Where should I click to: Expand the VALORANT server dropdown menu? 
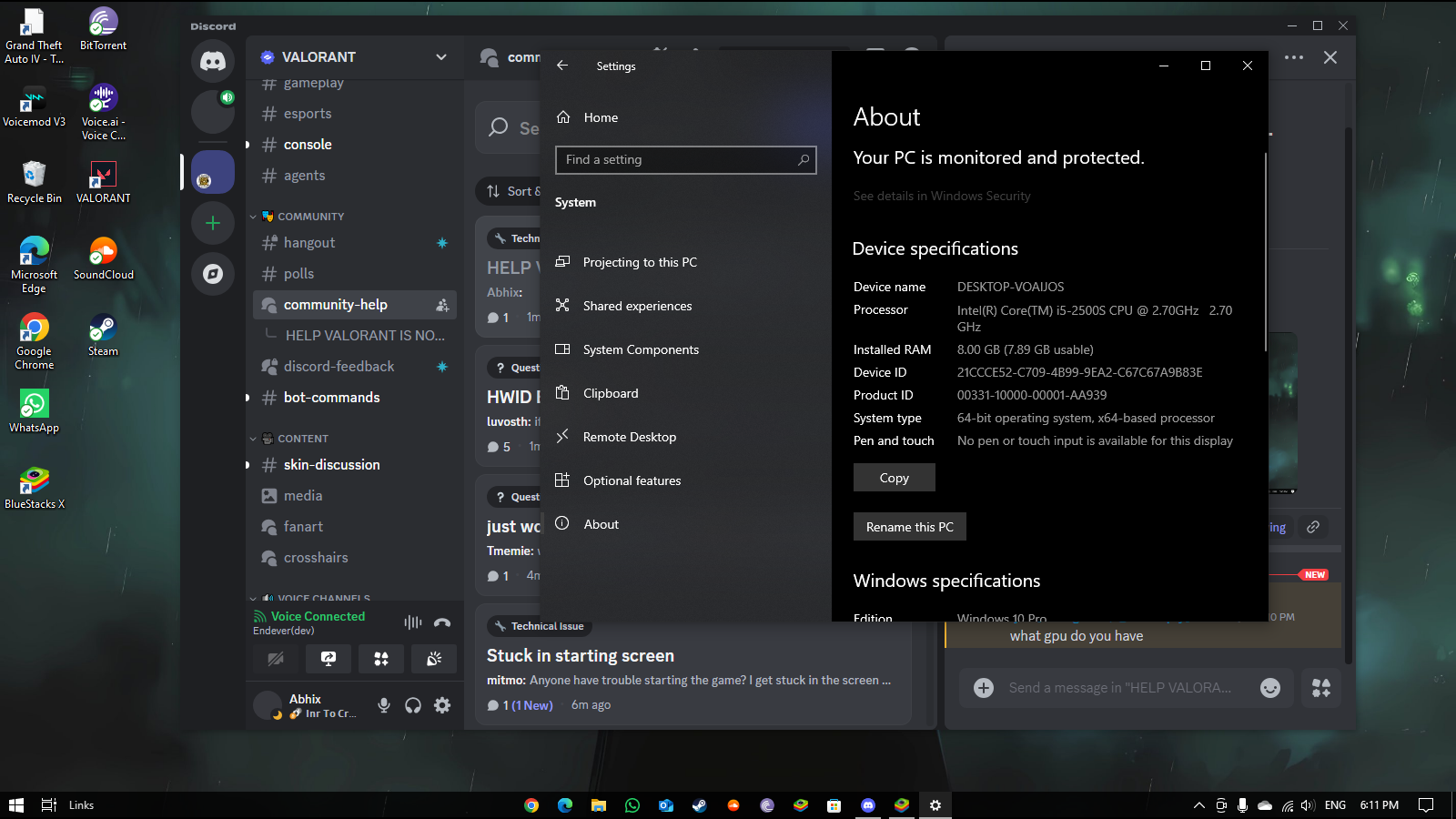click(x=441, y=56)
